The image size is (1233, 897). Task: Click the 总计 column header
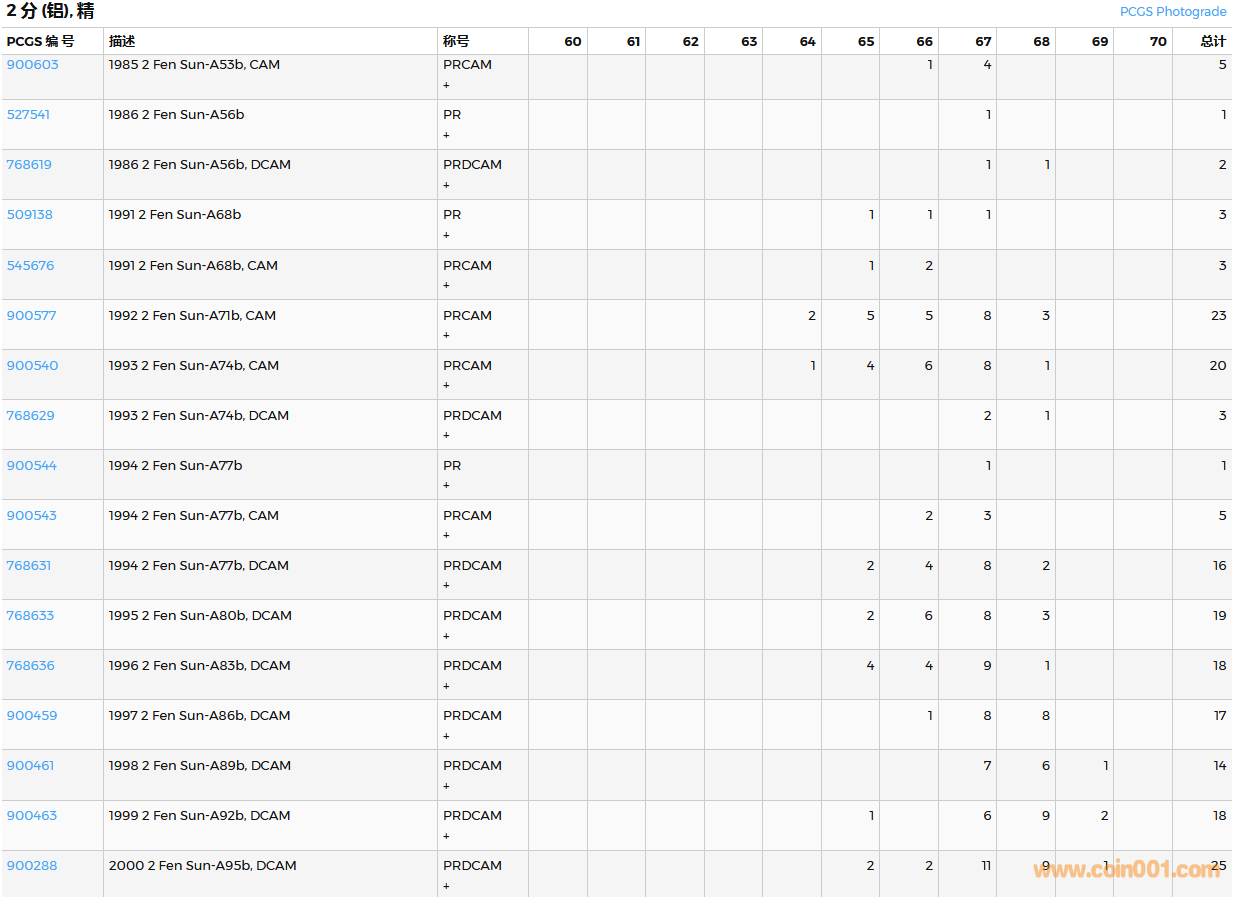click(x=1213, y=41)
